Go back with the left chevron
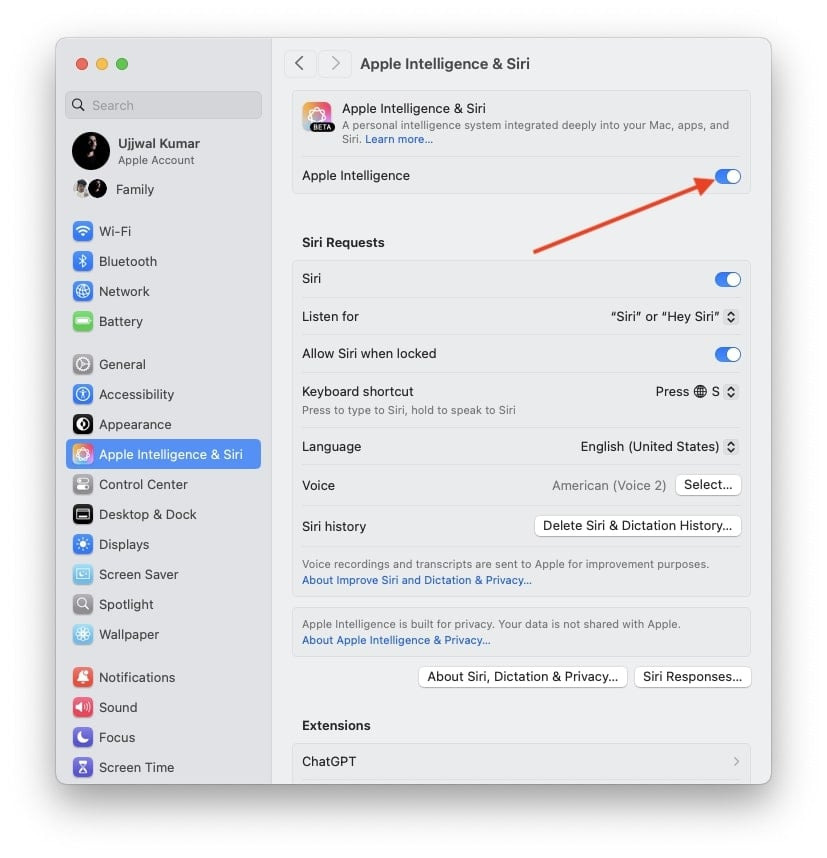827x858 pixels. (300, 63)
